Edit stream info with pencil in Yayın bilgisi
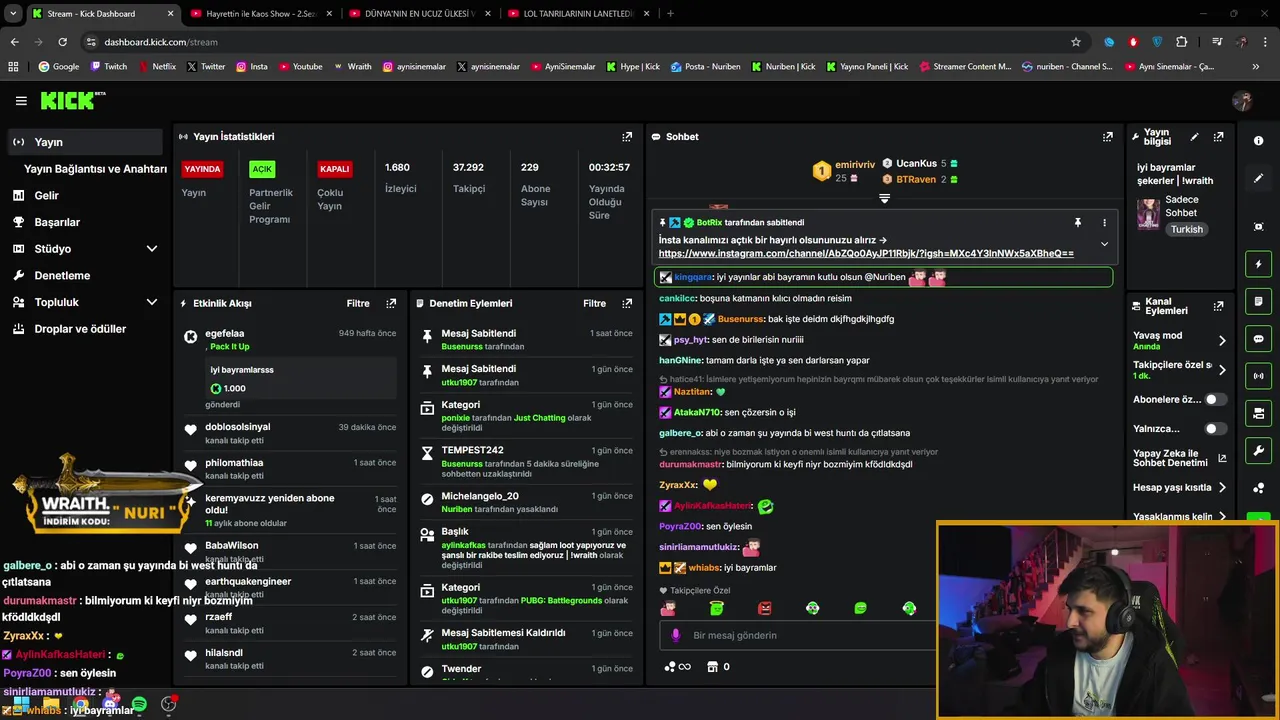 point(1194,137)
